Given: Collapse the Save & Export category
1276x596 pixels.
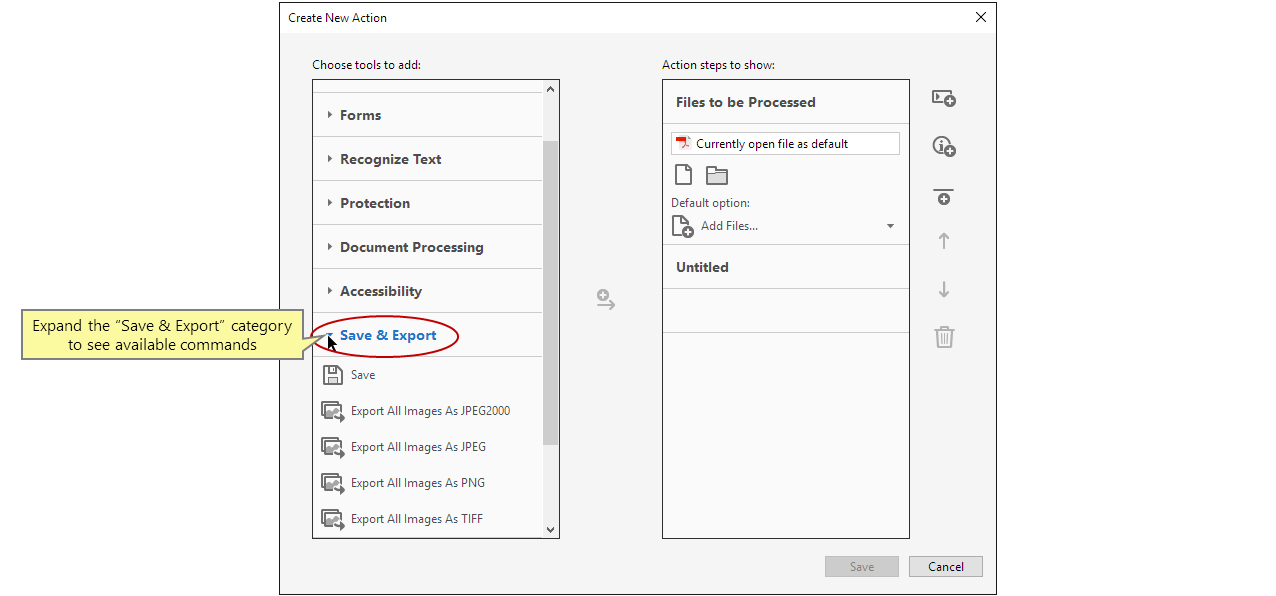Looking at the screenshot, I should [x=330, y=336].
